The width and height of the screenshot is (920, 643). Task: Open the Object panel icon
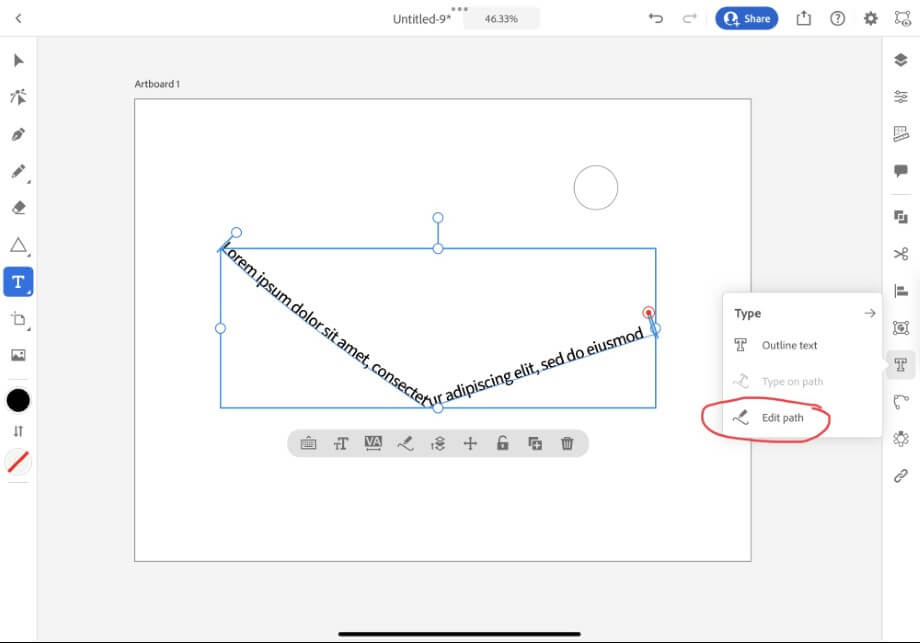click(x=901, y=327)
